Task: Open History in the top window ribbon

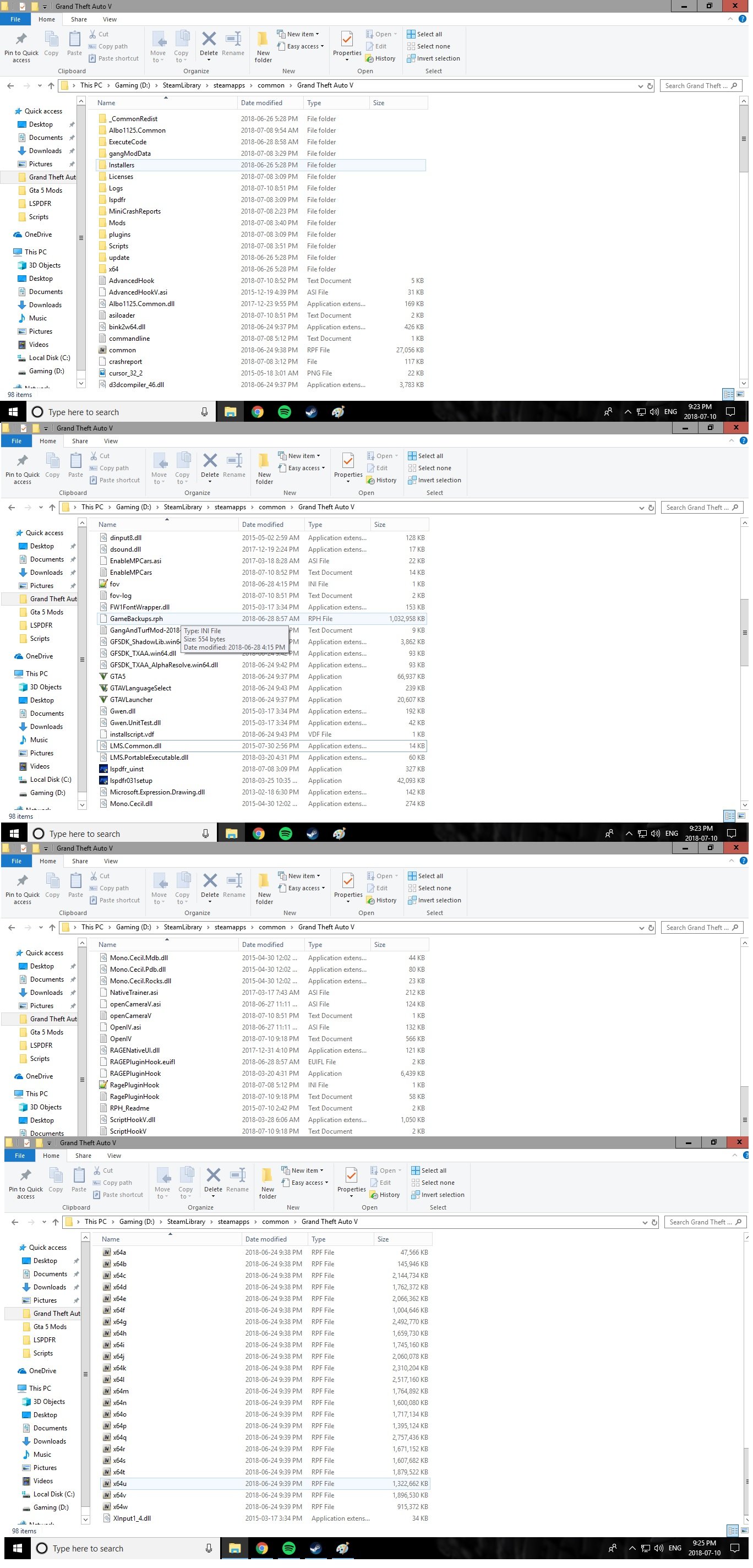Action: 380,58
